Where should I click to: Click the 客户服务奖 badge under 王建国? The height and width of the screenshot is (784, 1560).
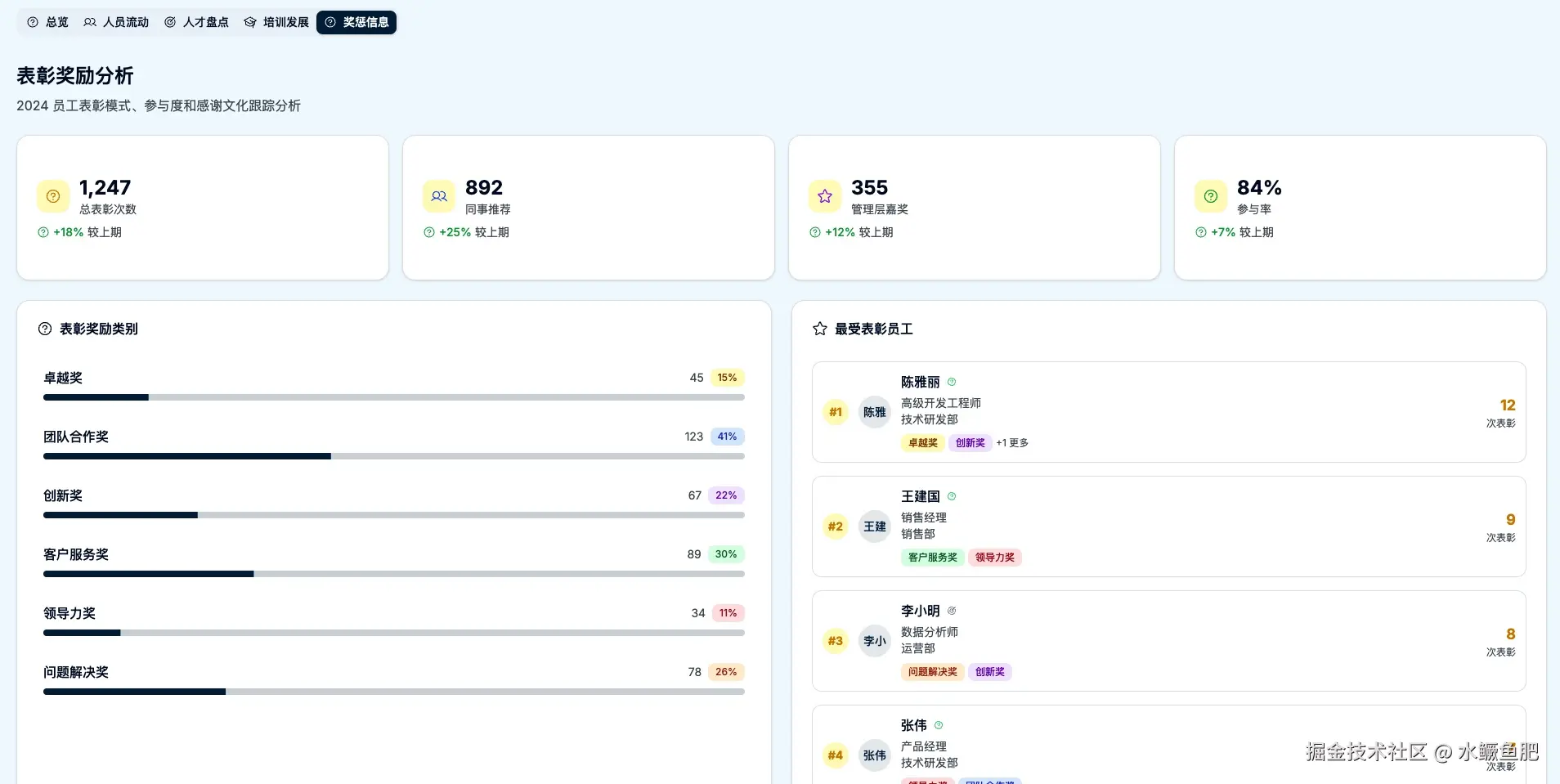pos(931,557)
